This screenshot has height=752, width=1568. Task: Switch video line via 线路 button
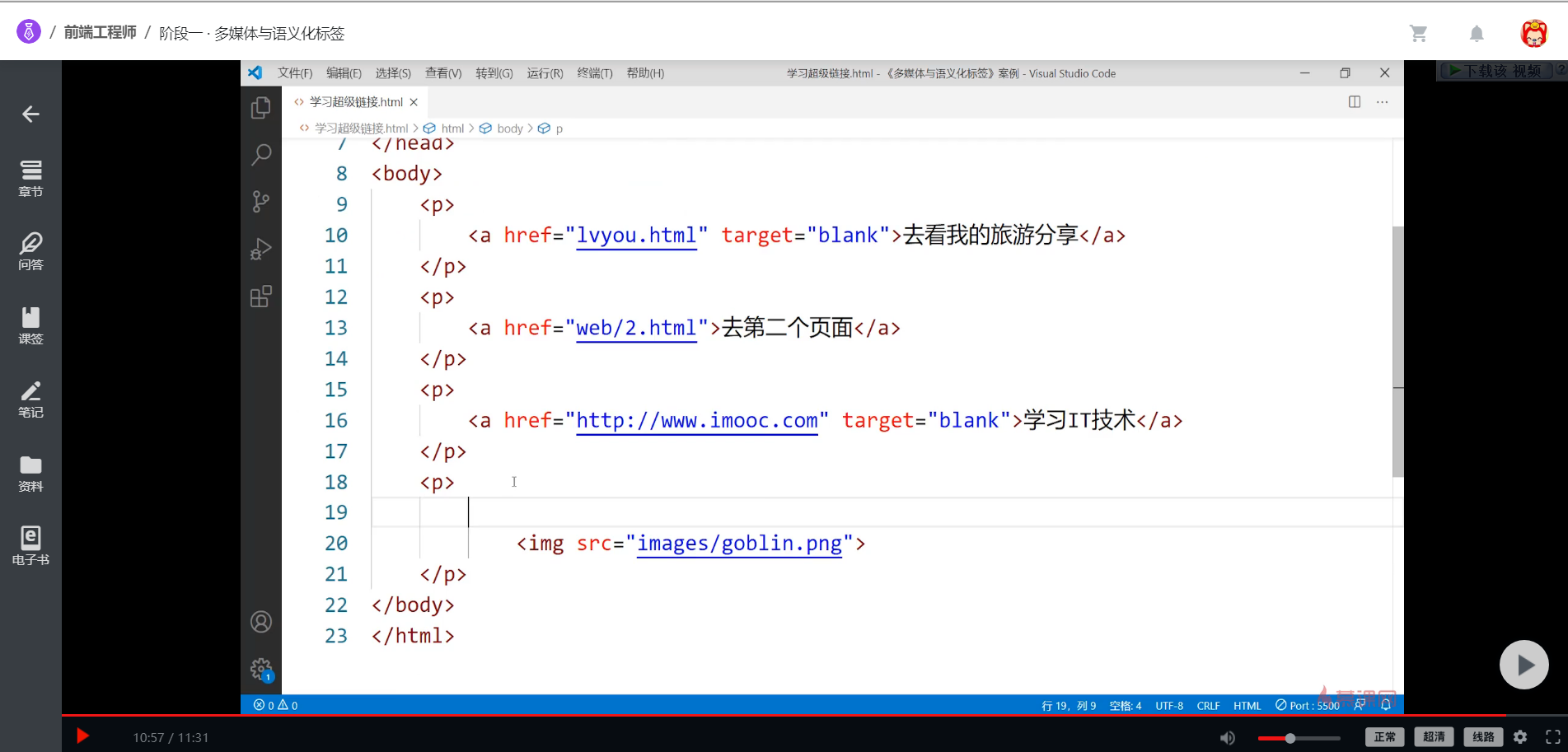click(x=1483, y=737)
